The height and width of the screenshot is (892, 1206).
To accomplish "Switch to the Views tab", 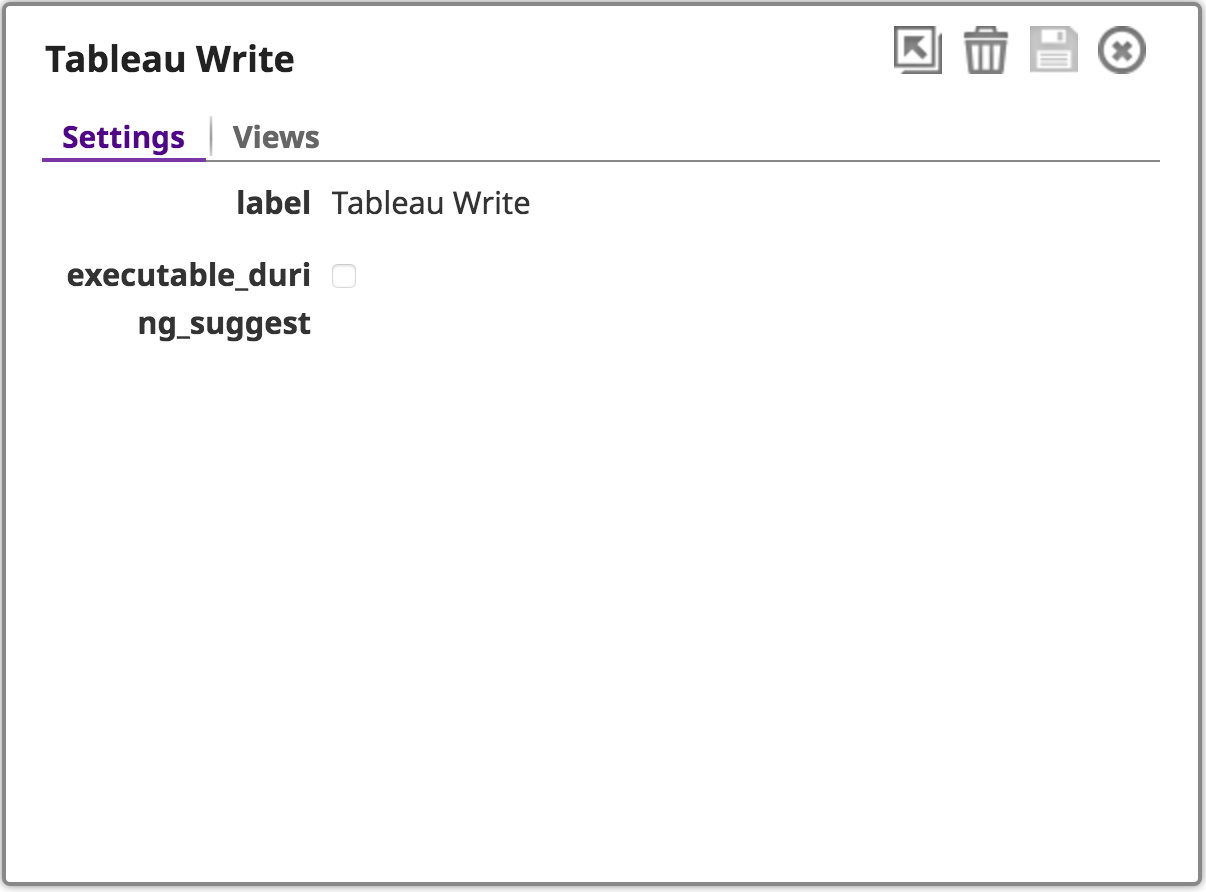I will tap(276, 137).
